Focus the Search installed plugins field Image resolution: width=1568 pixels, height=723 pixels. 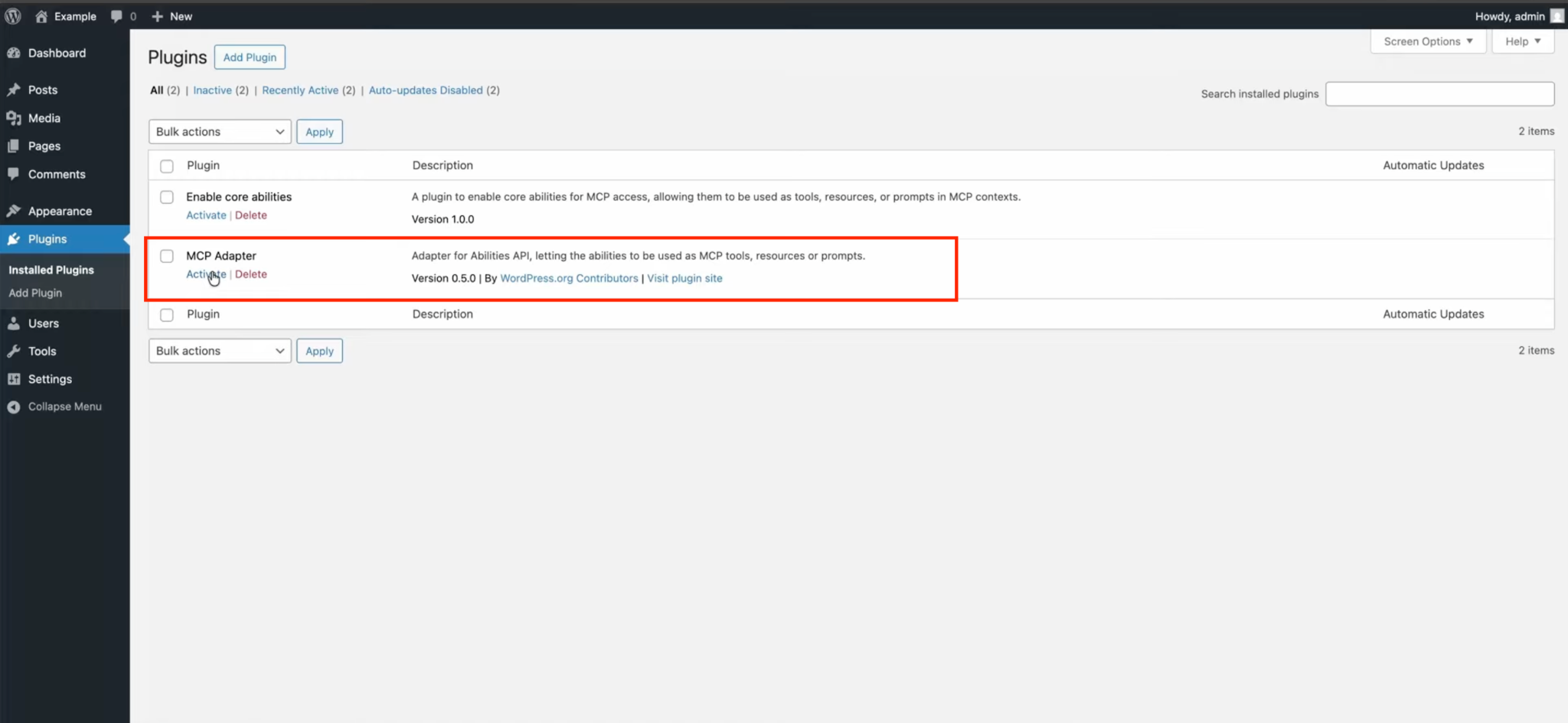[1439, 93]
